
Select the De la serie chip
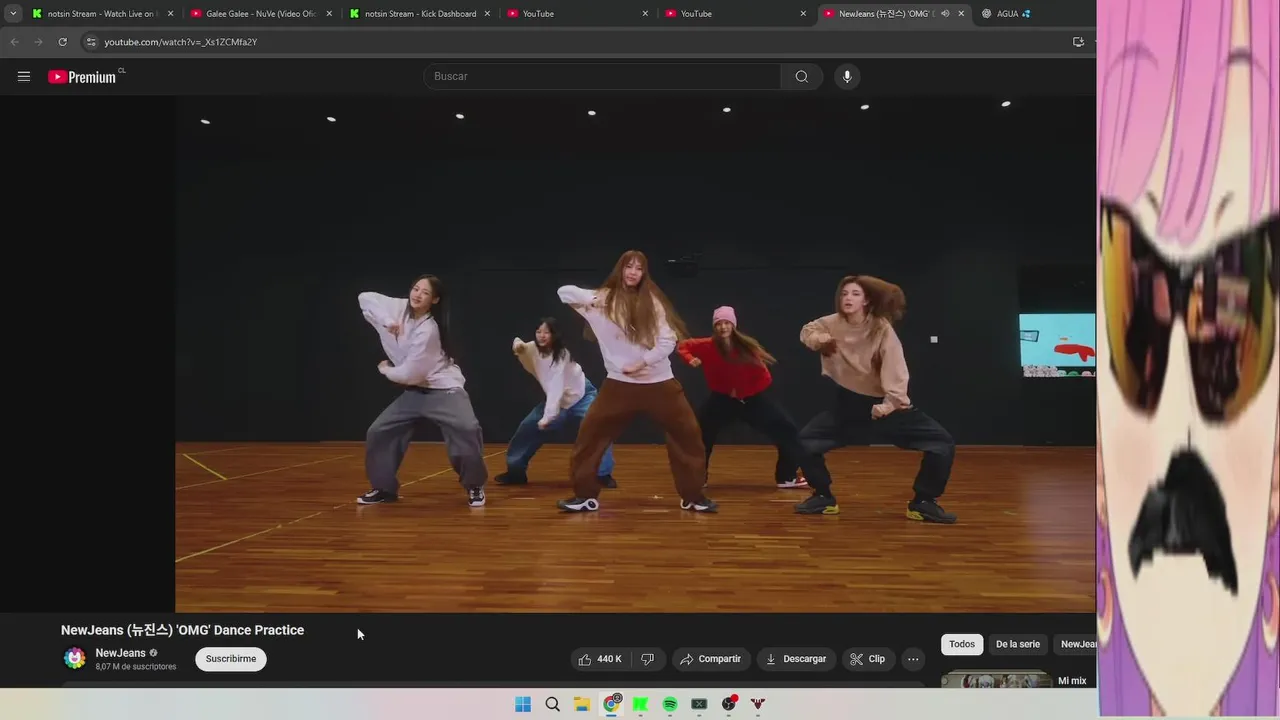point(1018,644)
